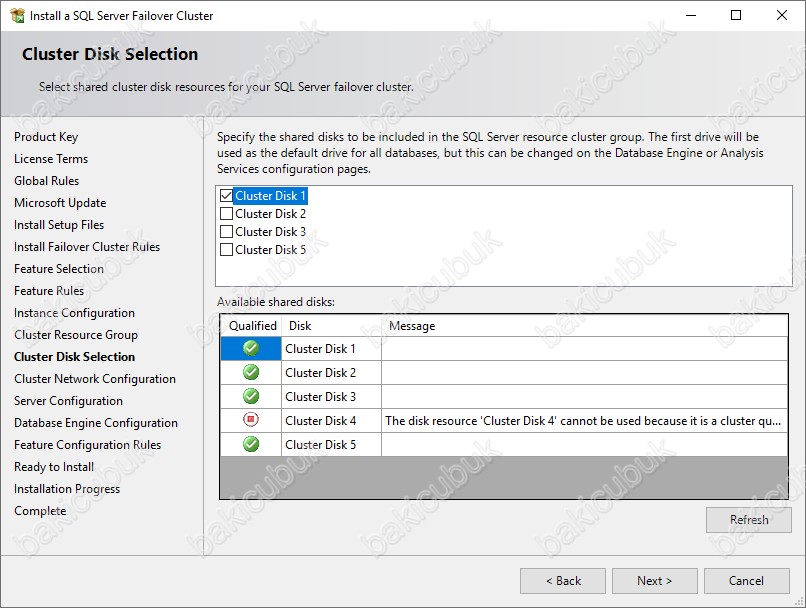
Task: Go to the Complete step
Action: pos(40,511)
